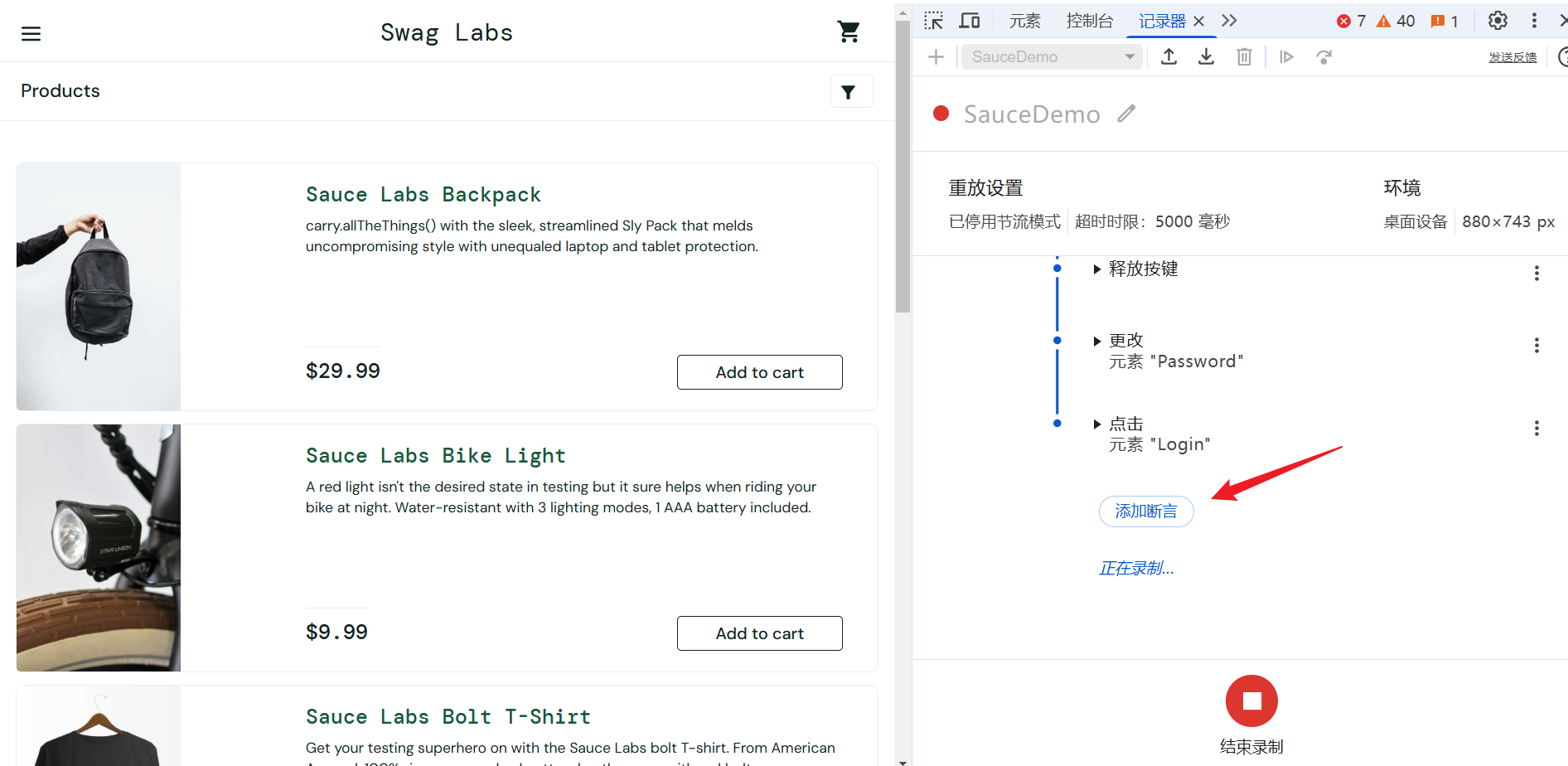Replay the recording step-by-step icon
Image resolution: width=1568 pixels, height=766 pixels.
click(1286, 56)
